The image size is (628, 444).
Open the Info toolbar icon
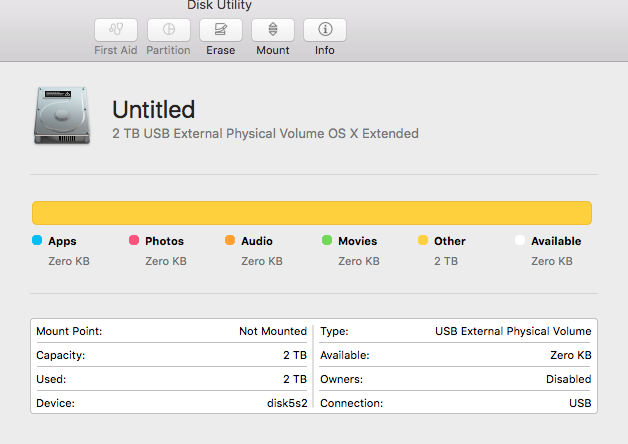pos(325,30)
